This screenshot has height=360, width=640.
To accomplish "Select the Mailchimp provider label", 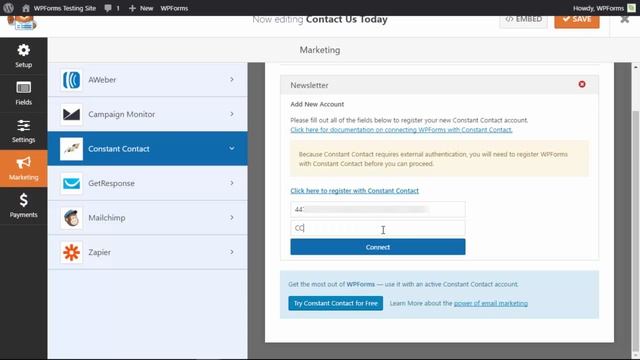I will point(107,218).
